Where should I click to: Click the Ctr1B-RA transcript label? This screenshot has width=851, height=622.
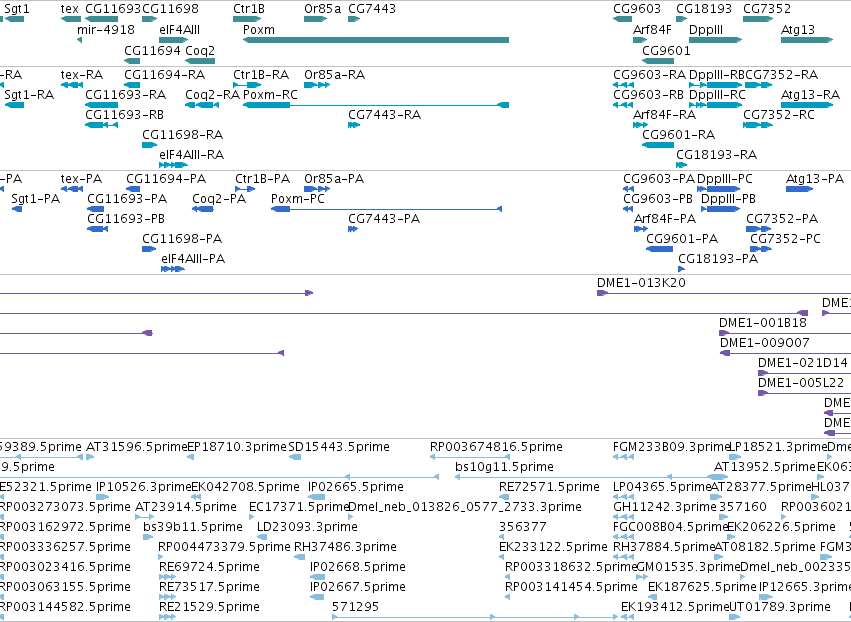[x=261, y=75]
